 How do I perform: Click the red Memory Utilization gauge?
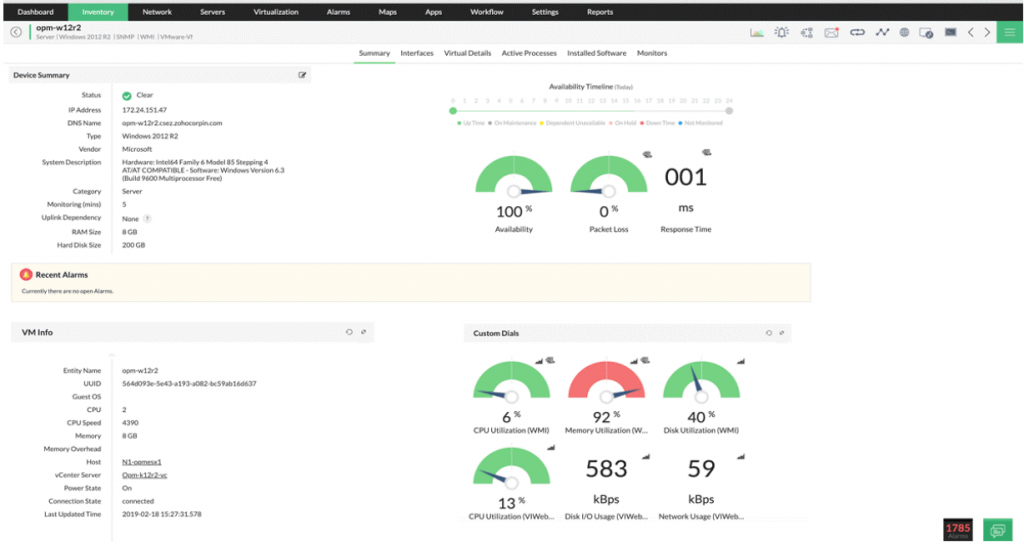(607, 381)
